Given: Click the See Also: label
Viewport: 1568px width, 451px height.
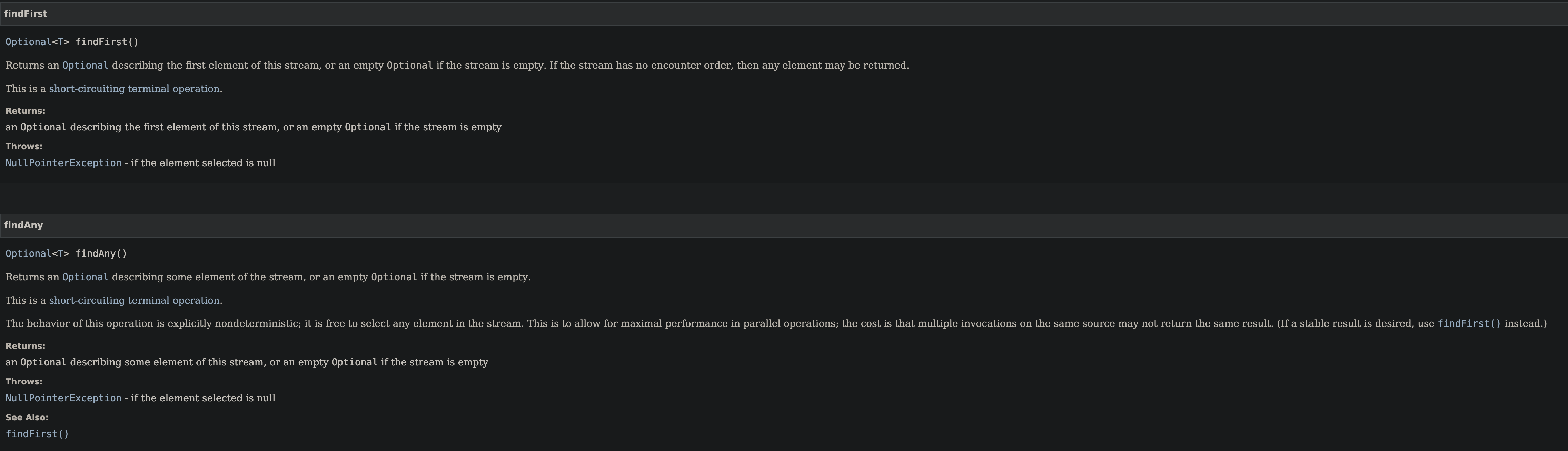Looking at the screenshot, I should click(27, 418).
